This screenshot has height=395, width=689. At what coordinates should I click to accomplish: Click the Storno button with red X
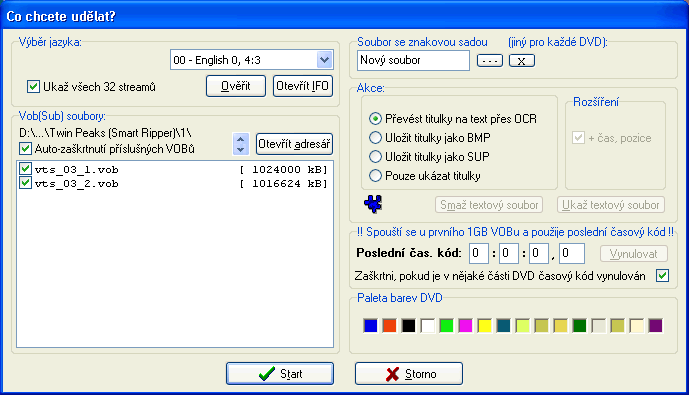[409, 373]
